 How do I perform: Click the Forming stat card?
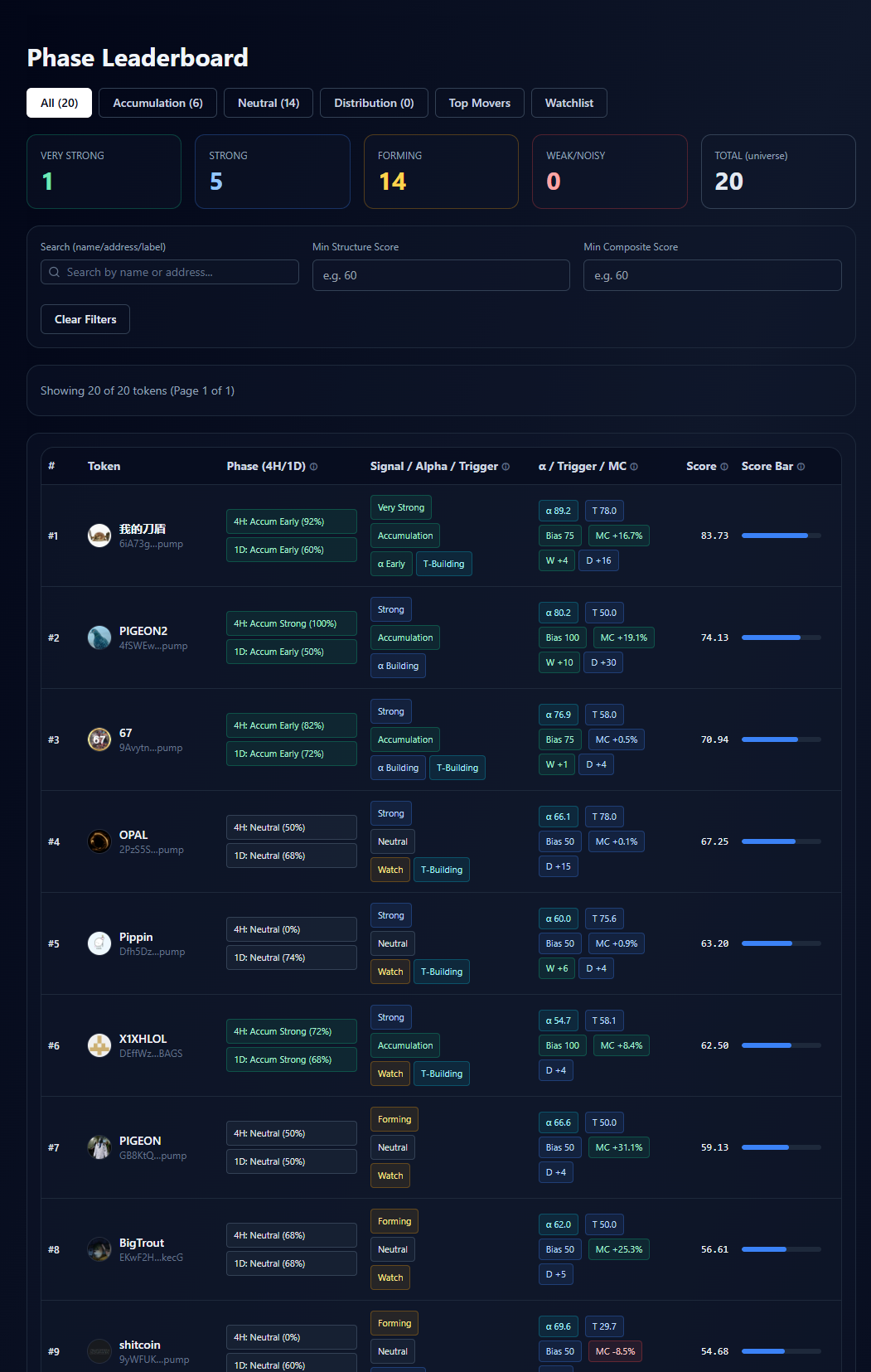click(441, 172)
